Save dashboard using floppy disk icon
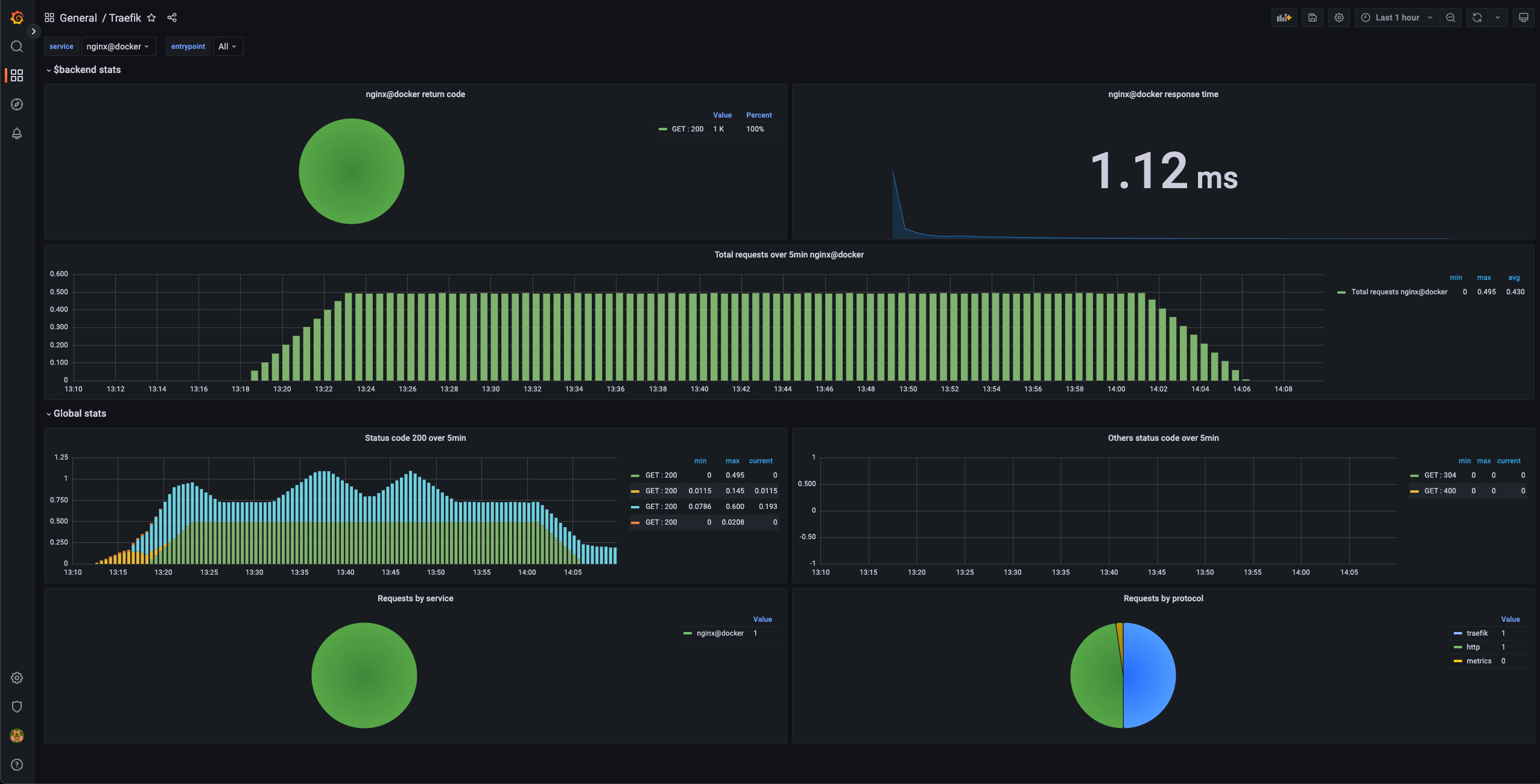Screen dimensions: 1540x784 pyautogui.click(x=1312, y=17)
